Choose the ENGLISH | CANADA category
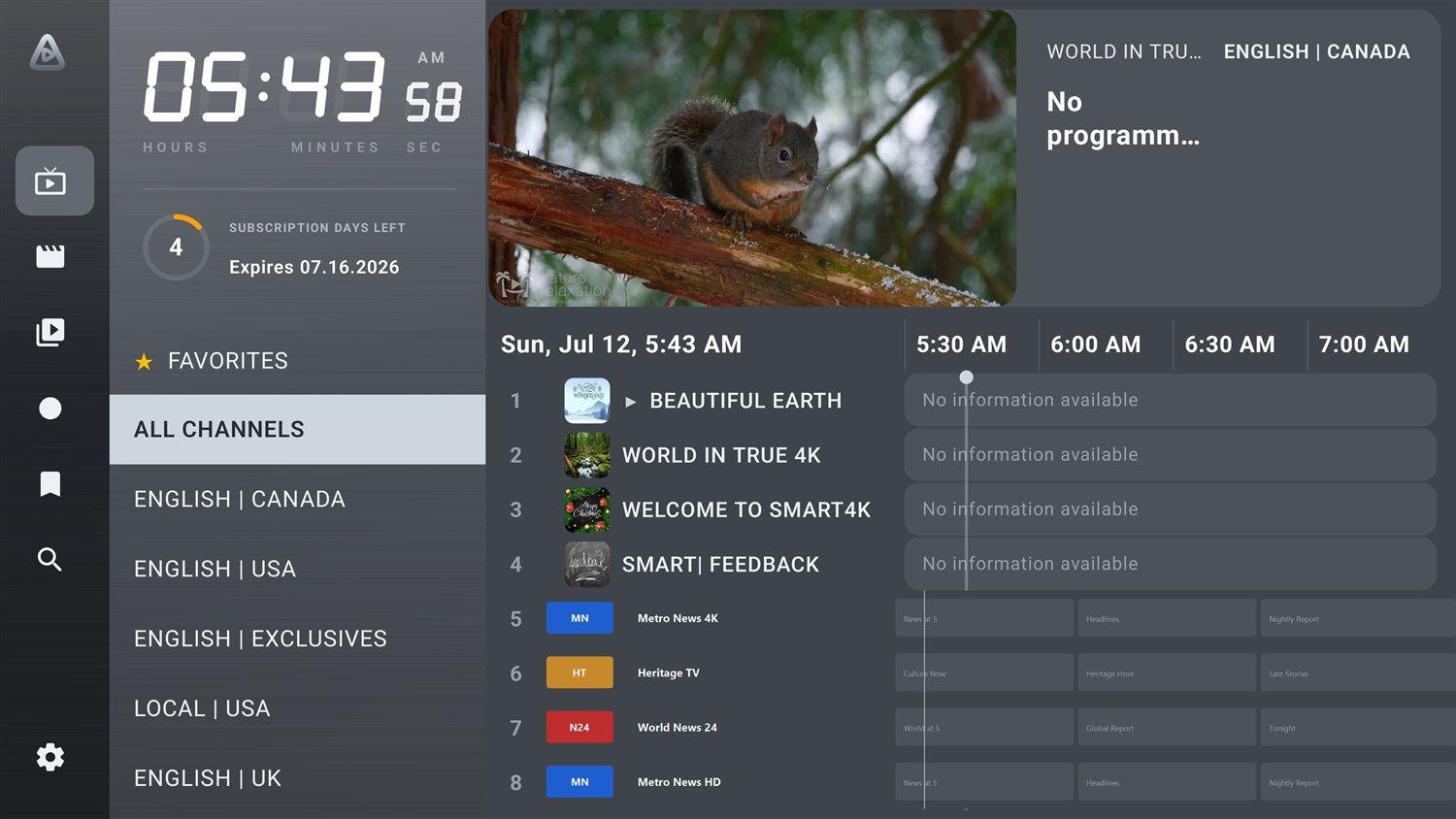Image resolution: width=1456 pixels, height=819 pixels. 240,499
